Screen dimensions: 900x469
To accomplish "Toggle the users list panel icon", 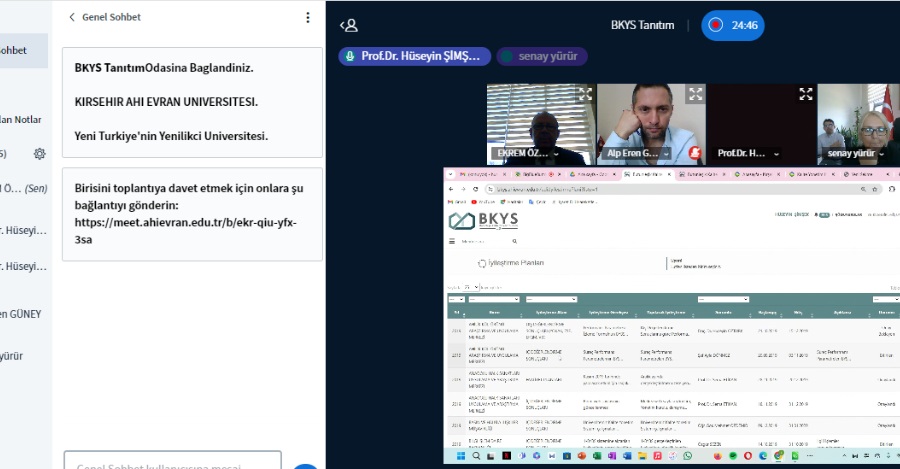I will tap(348, 25).
